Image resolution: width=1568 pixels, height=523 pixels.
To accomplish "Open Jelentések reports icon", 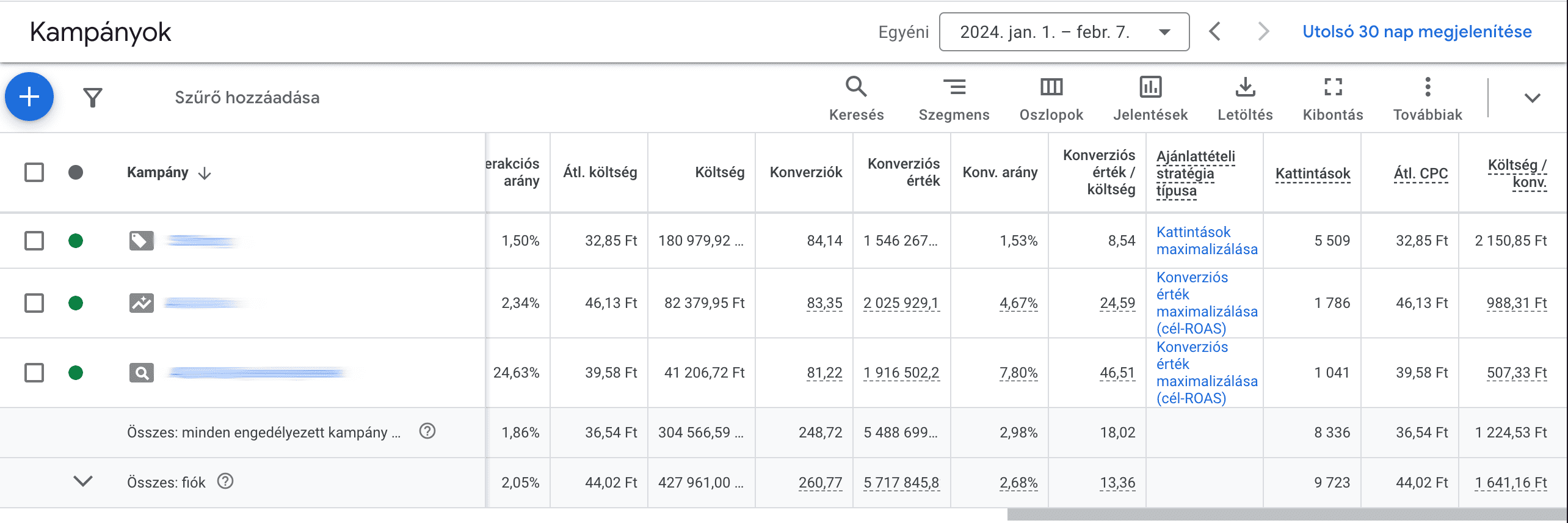I will 1150,98.
